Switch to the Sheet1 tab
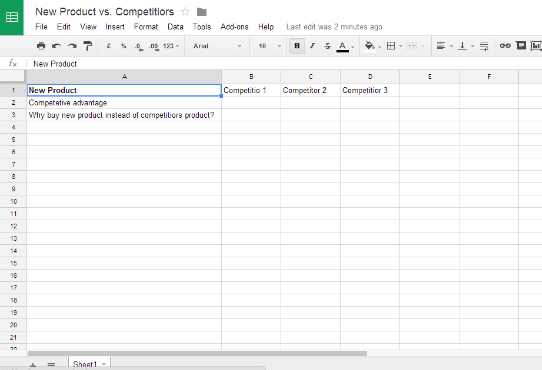The width and height of the screenshot is (542, 370). tap(85, 364)
